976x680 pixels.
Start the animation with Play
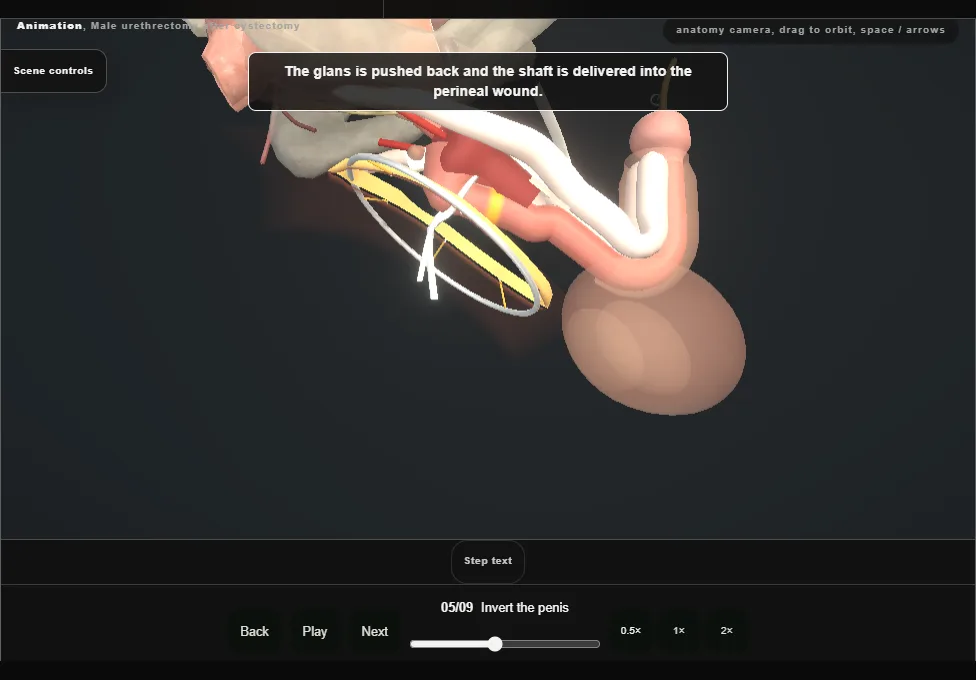(x=314, y=631)
